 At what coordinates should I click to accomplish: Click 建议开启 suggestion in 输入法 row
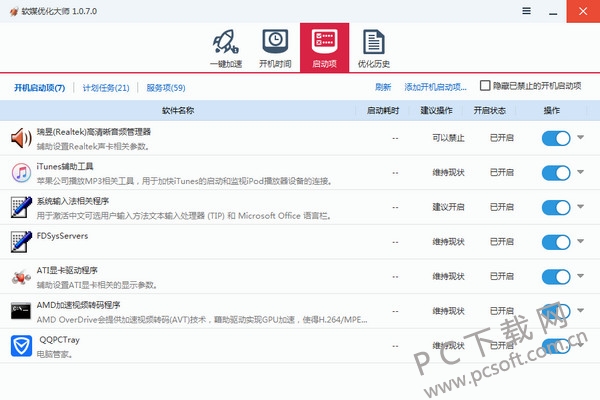pos(448,207)
